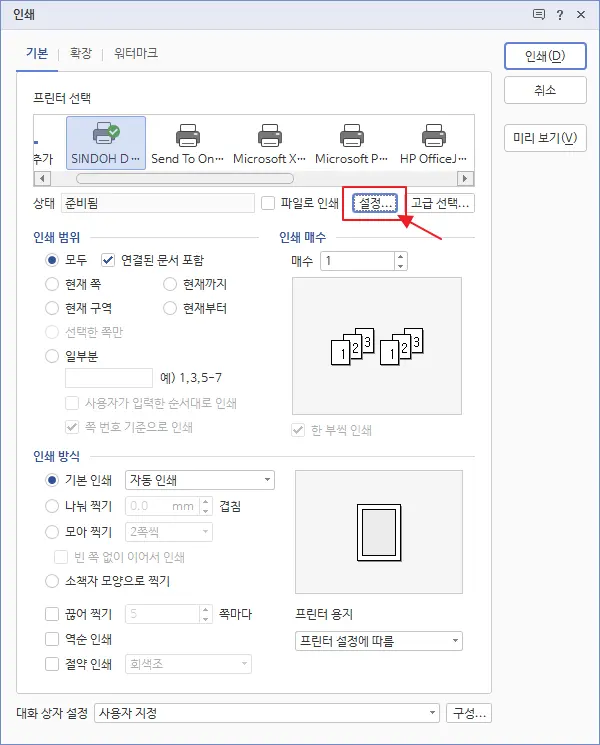This screenshot has height=745, width=600.
Task: Click the 취소 button
Action: point(545,90)
